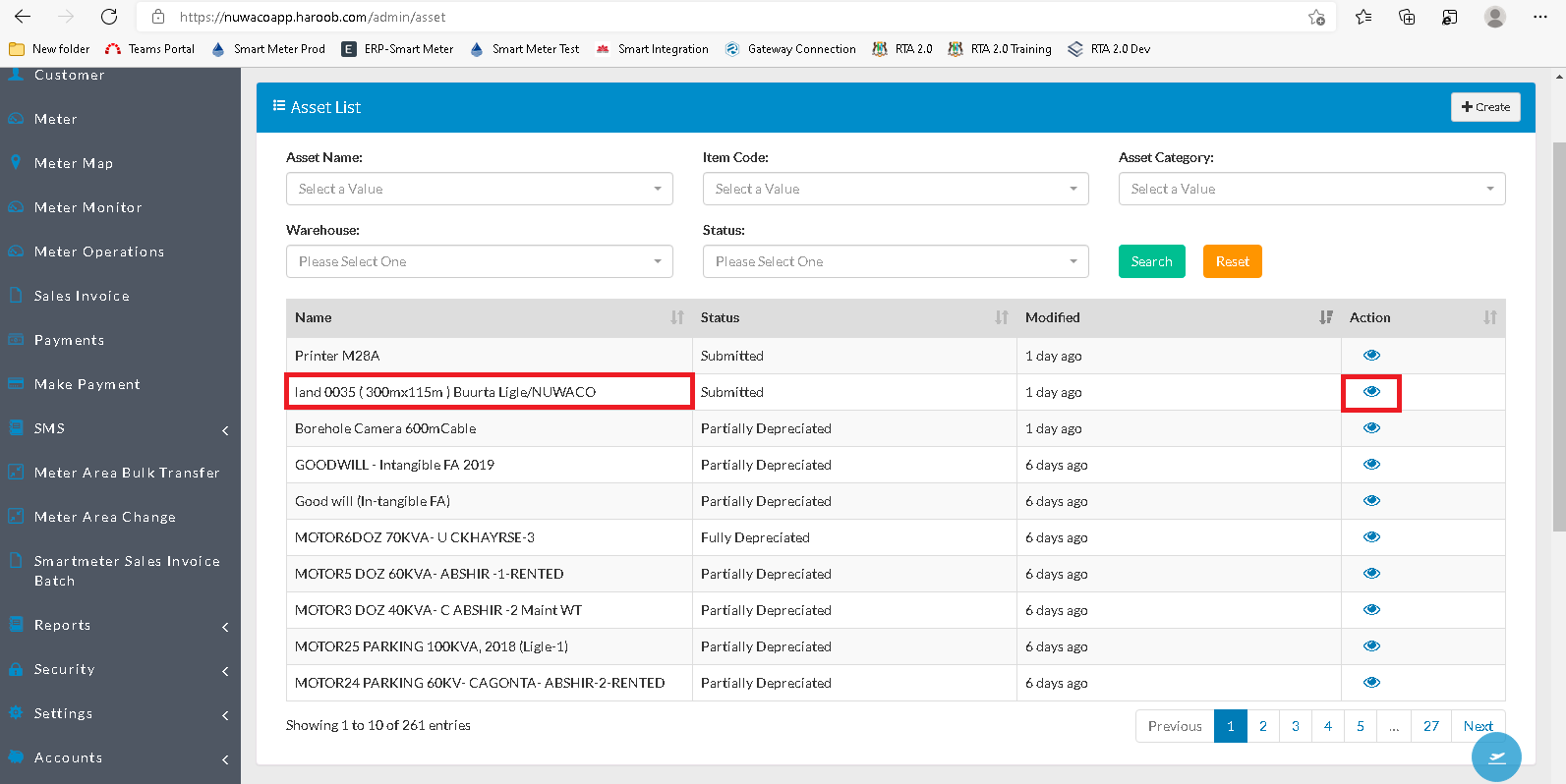Add this page to favorites star icon

(1316, 17)
